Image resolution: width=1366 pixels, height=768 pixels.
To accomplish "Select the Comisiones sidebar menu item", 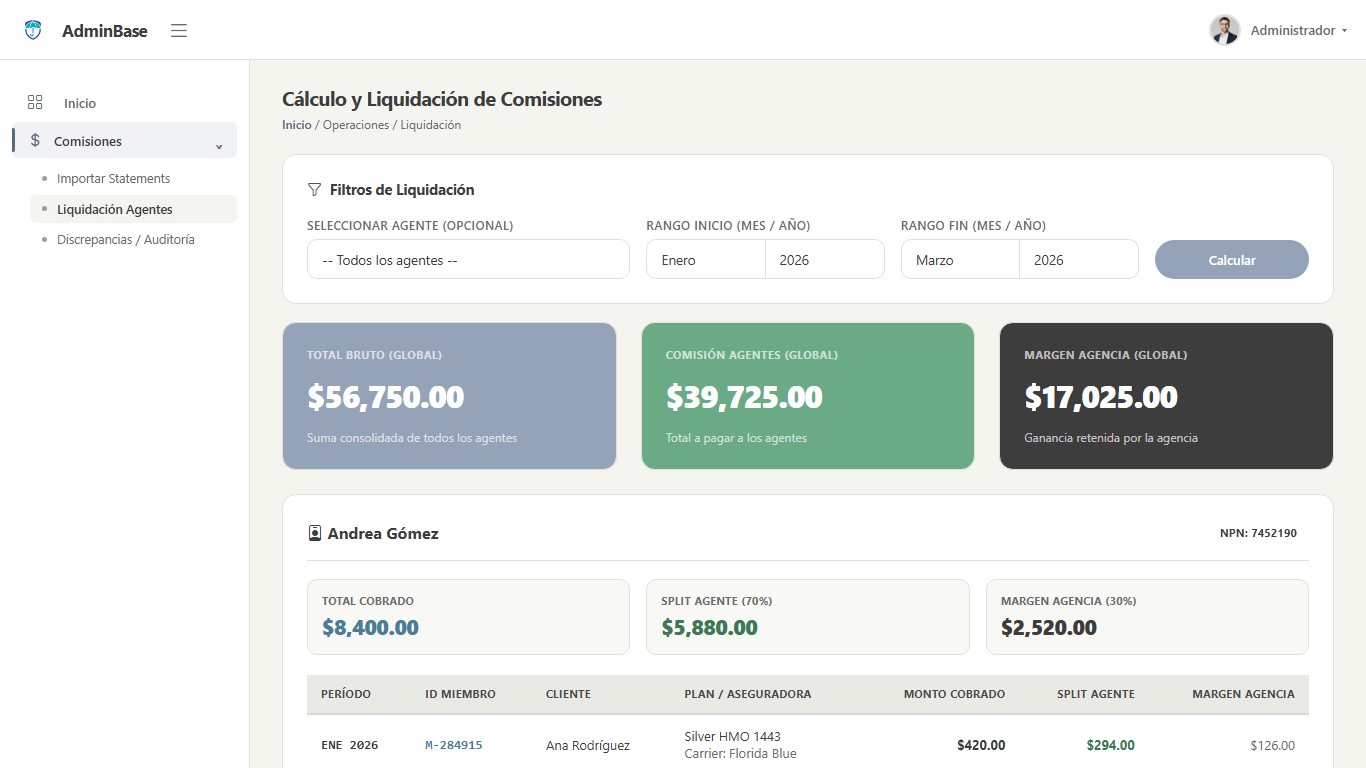I will point(125,140).
